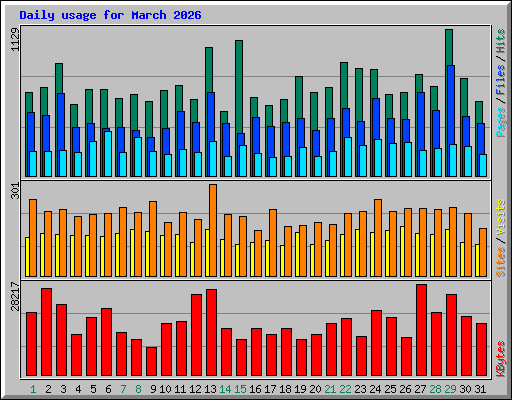The height and width of the screenshot is (400, 512).
Task: Click day 19 on the x-axis
Action: [300, 389]
